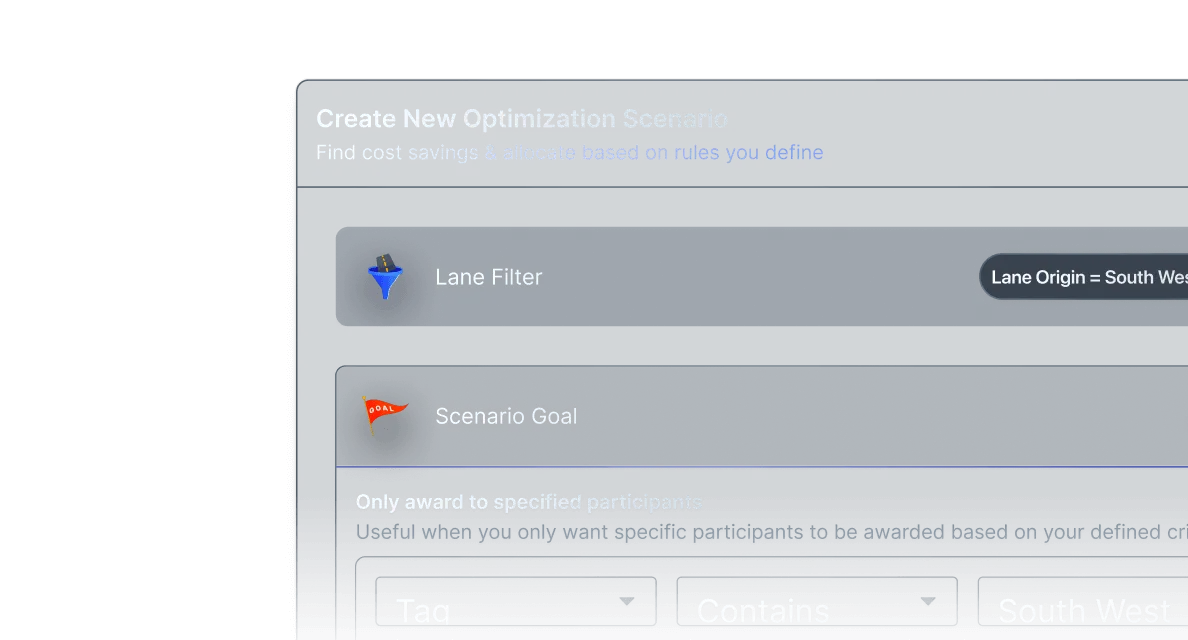1188x640 pixels.
Task: Expand the Lane Filter section
Action: [x=761, y=276]
